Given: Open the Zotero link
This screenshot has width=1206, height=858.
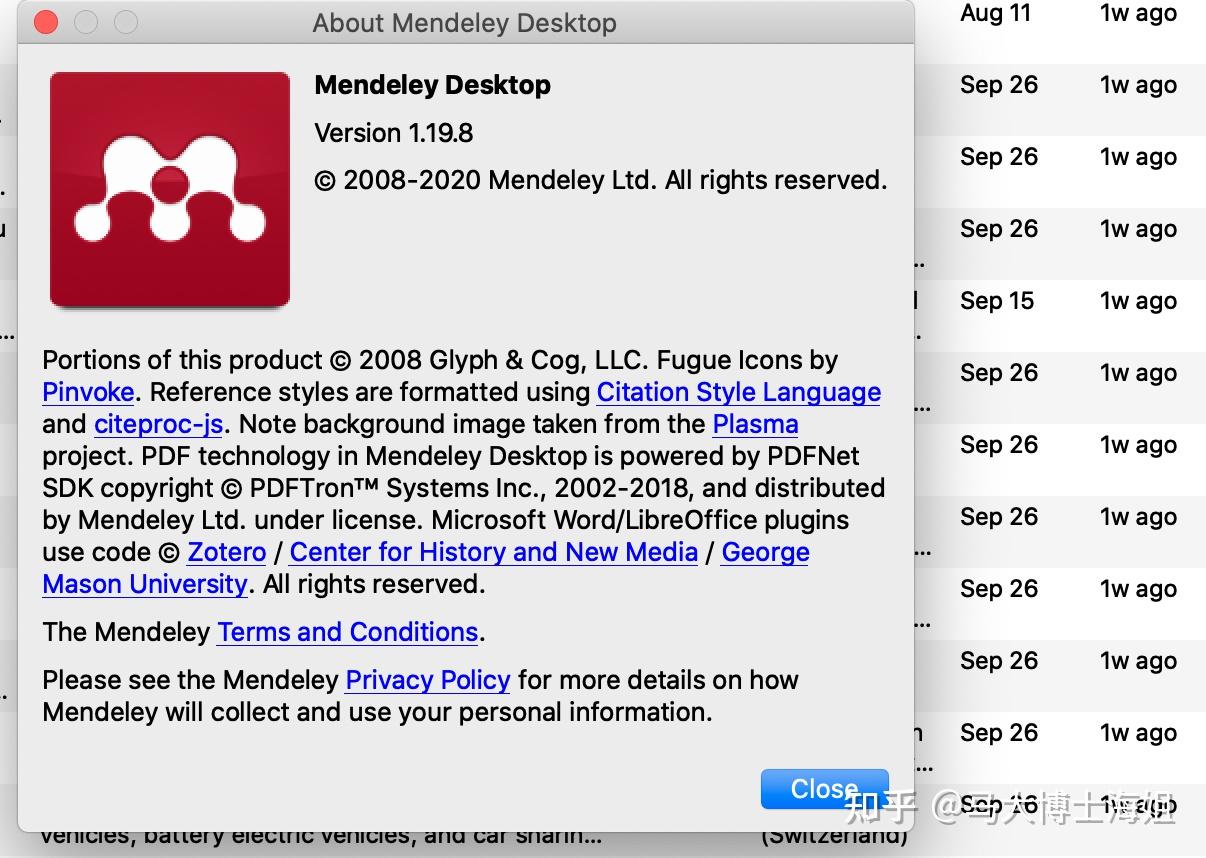Looking at the screenshot, I should click(226, 552).
